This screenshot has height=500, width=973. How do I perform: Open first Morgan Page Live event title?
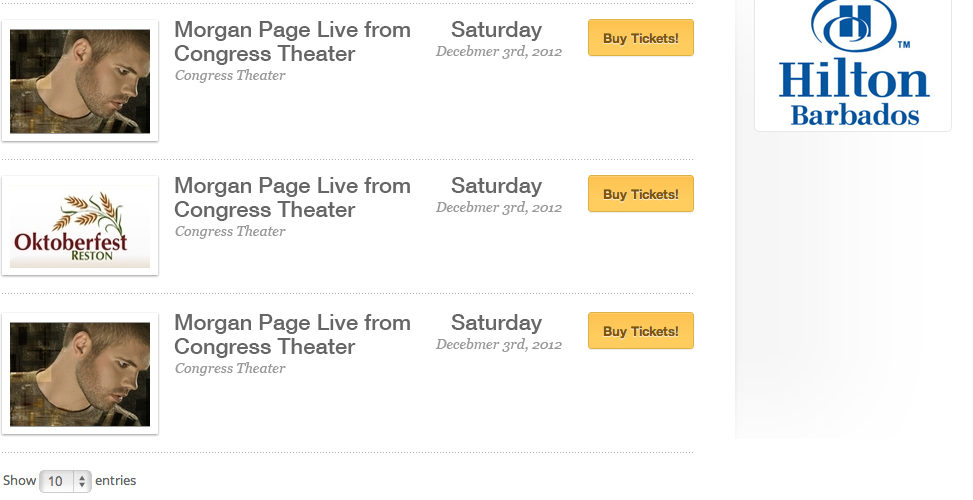click(x=292, y=42)
